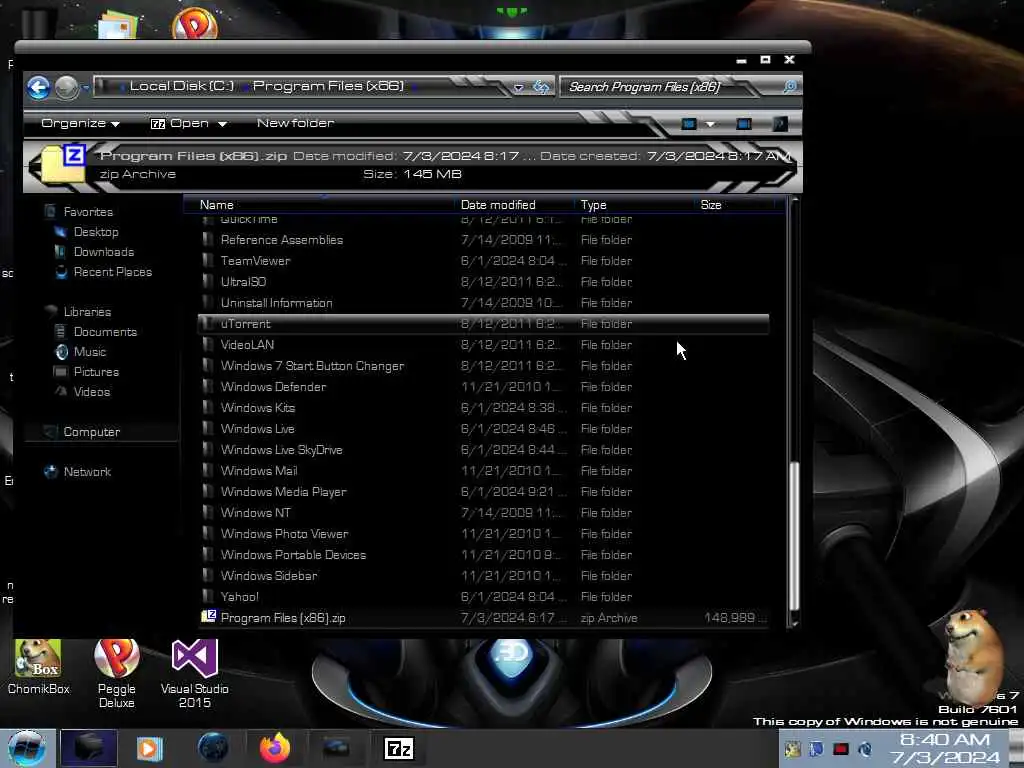Click the search magnifier icon
This screenshot has height=768, width=1024.
tap(789, 86)
